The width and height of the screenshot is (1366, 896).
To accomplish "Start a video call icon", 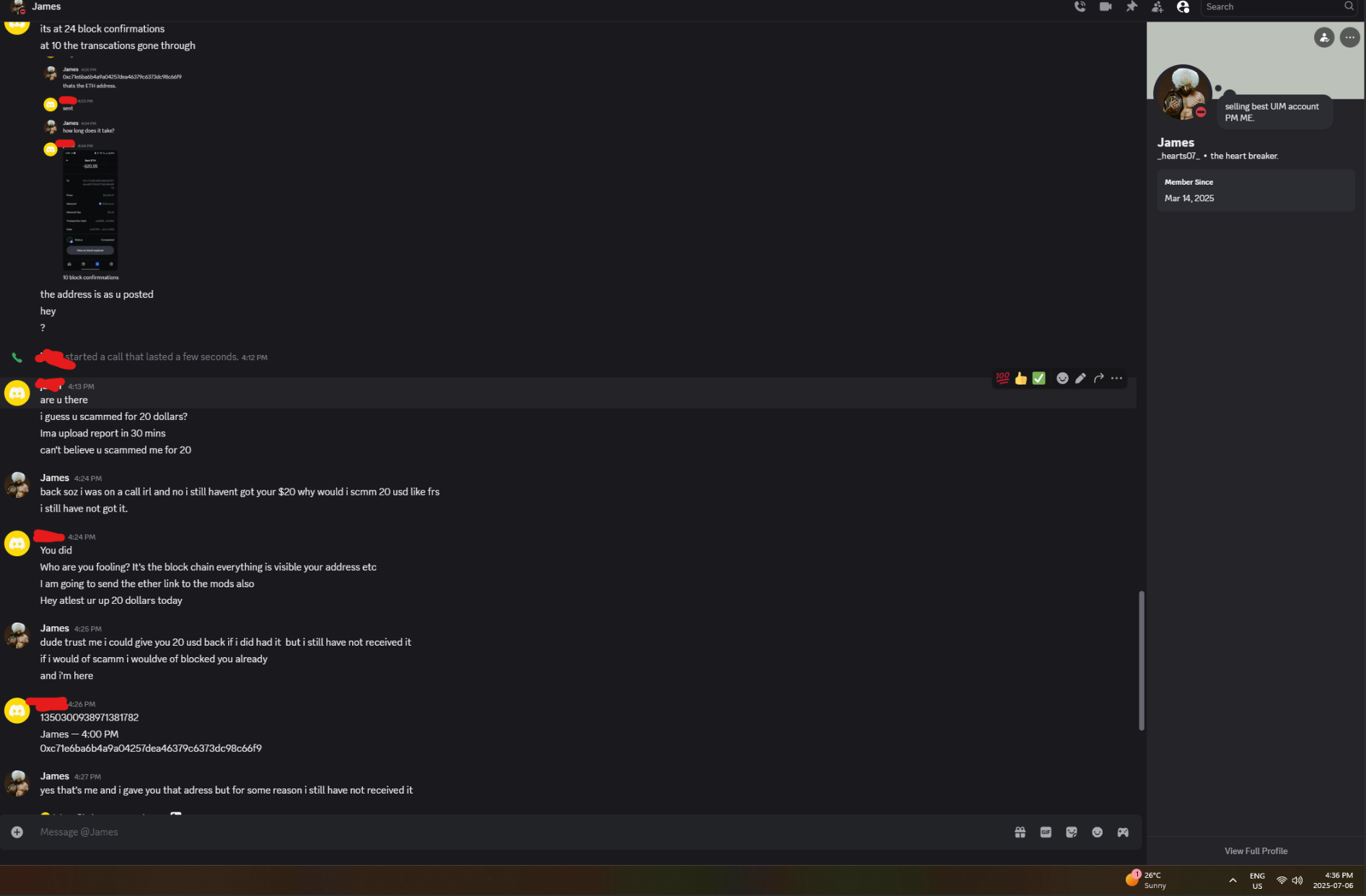I will coord(1106,6).
